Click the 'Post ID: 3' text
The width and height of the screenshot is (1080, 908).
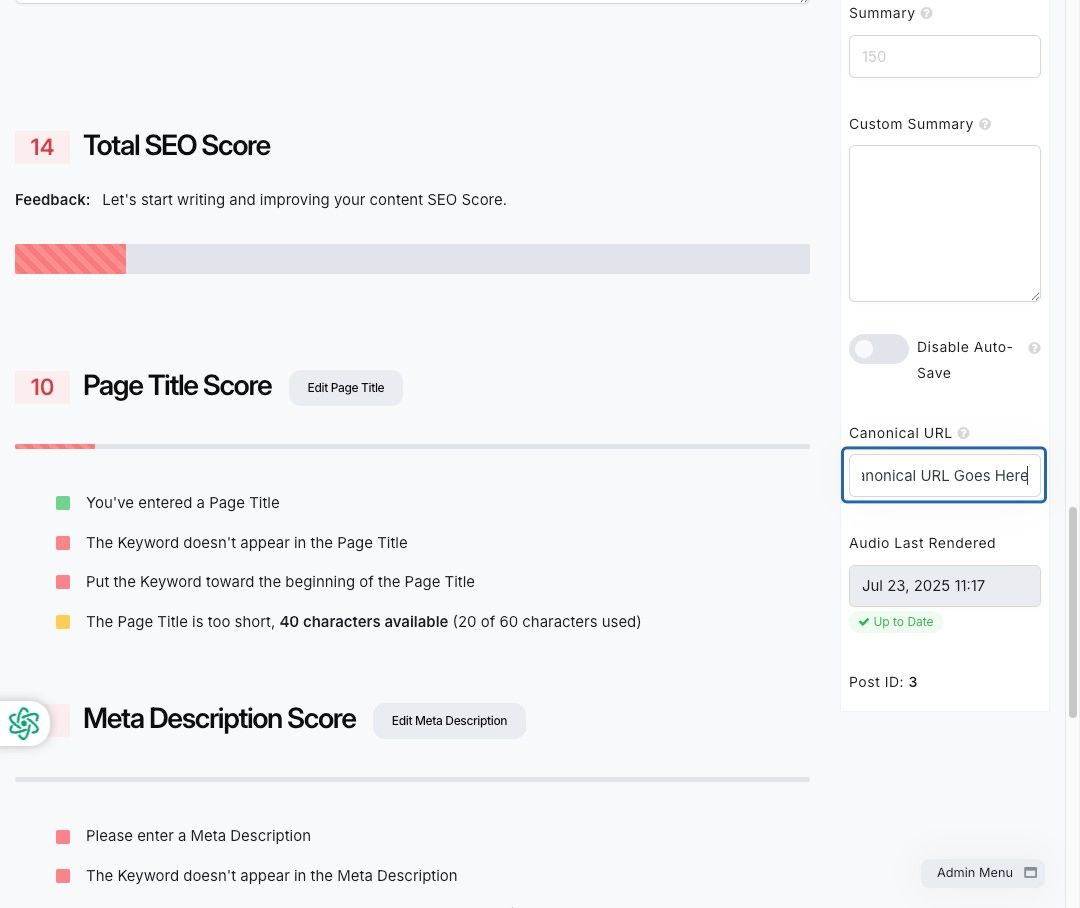tap(883, 682)
